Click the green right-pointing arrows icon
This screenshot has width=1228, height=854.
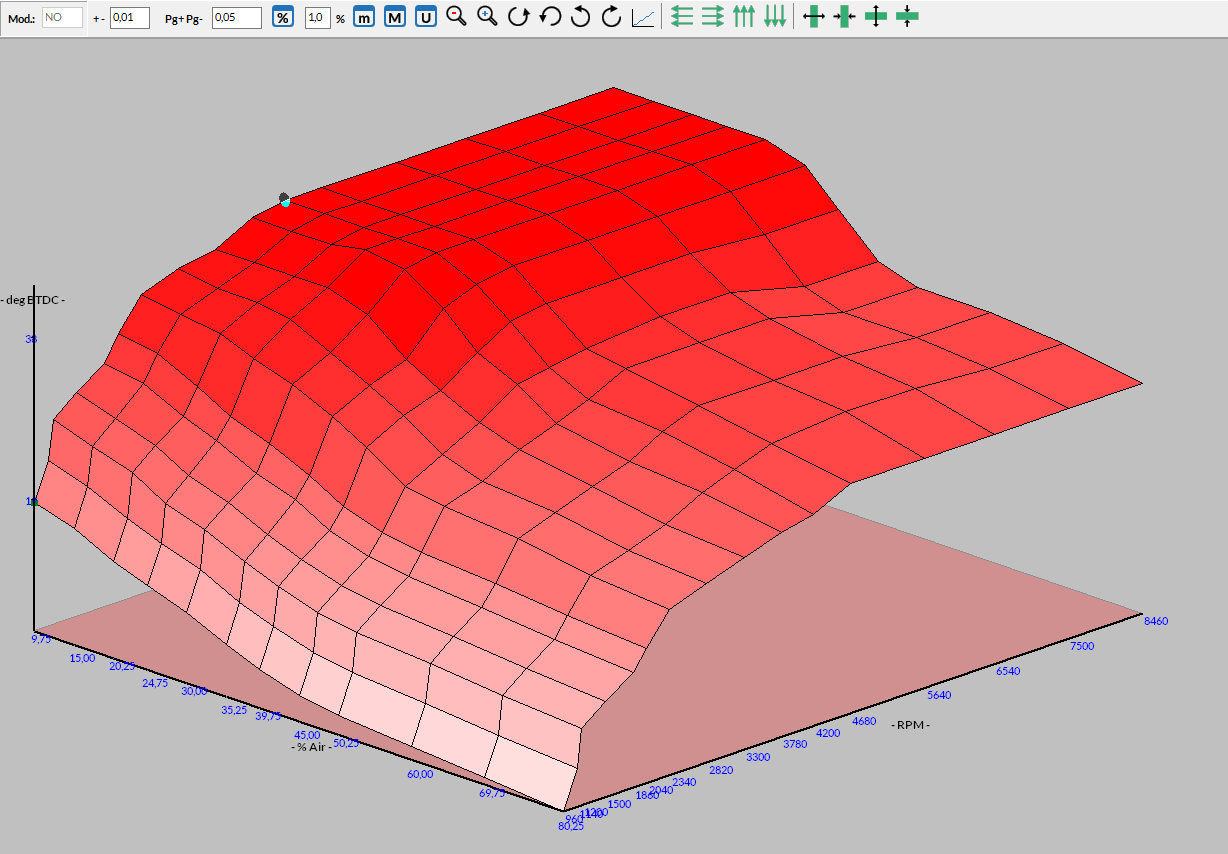713,17
